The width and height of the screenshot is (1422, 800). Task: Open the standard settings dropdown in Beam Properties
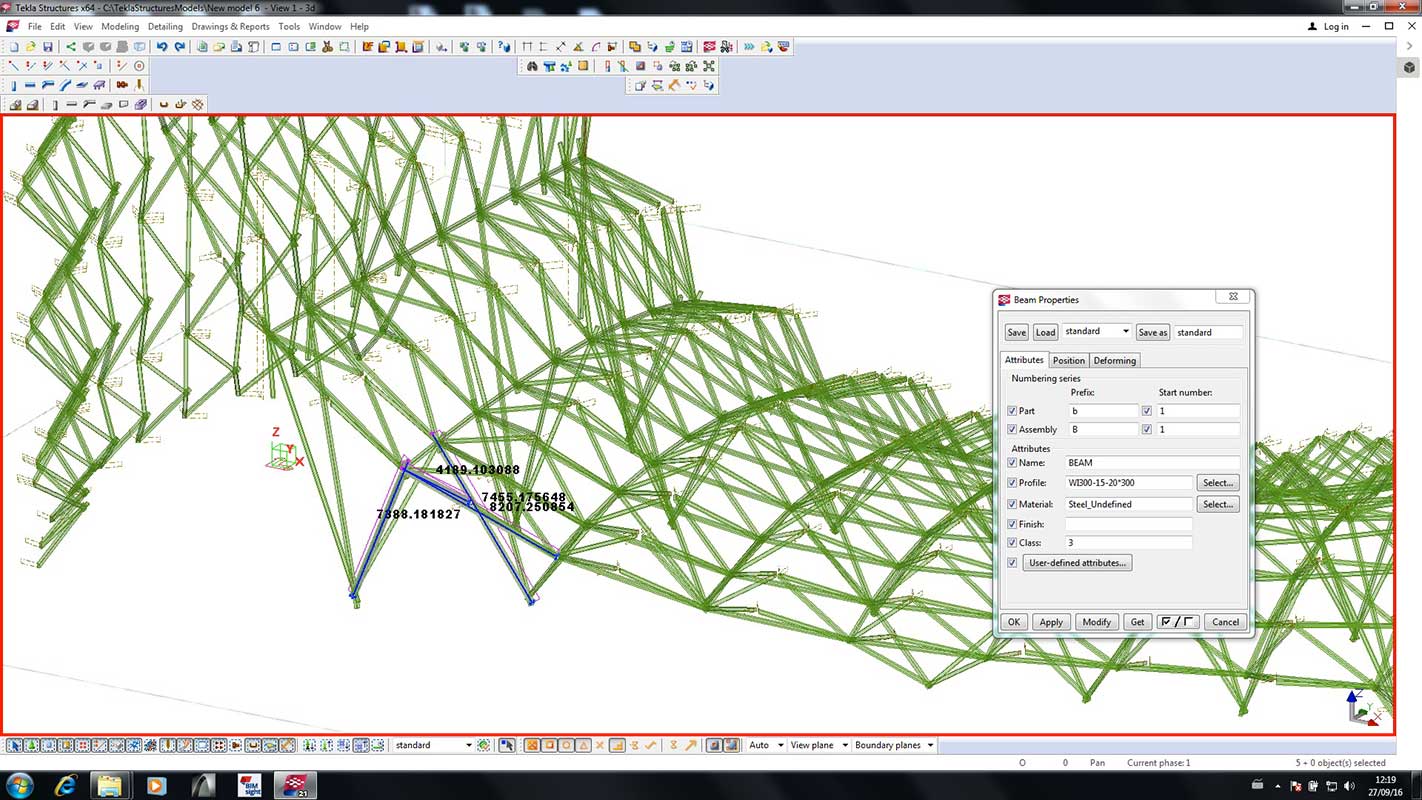[1126, 331]
